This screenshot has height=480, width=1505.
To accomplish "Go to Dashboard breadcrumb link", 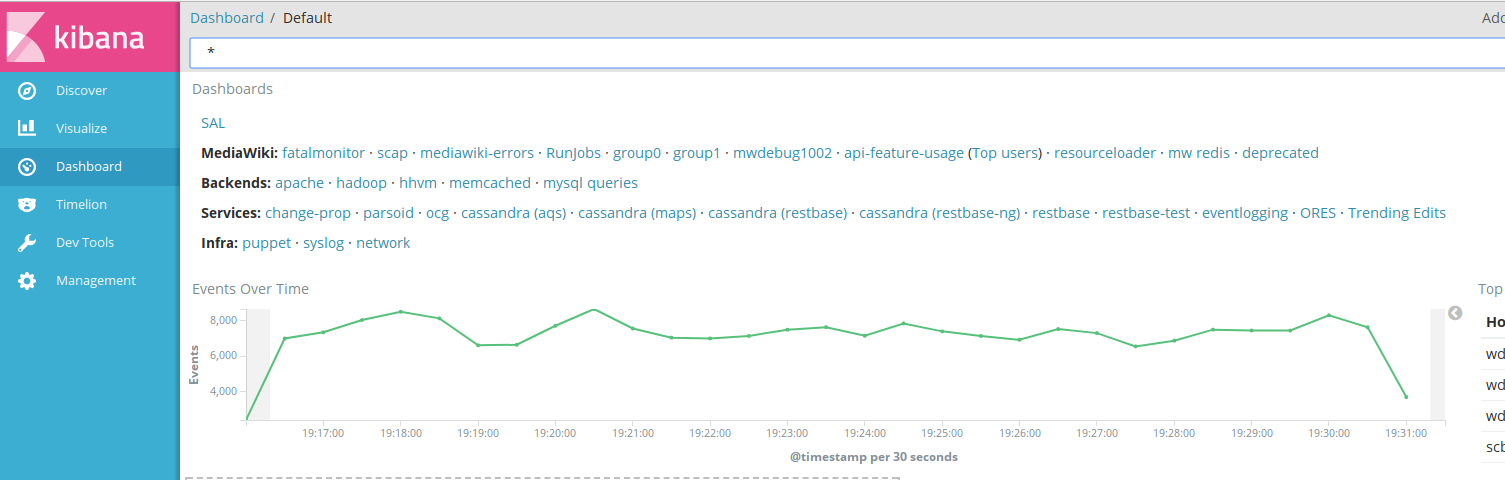I will (227, 18).
